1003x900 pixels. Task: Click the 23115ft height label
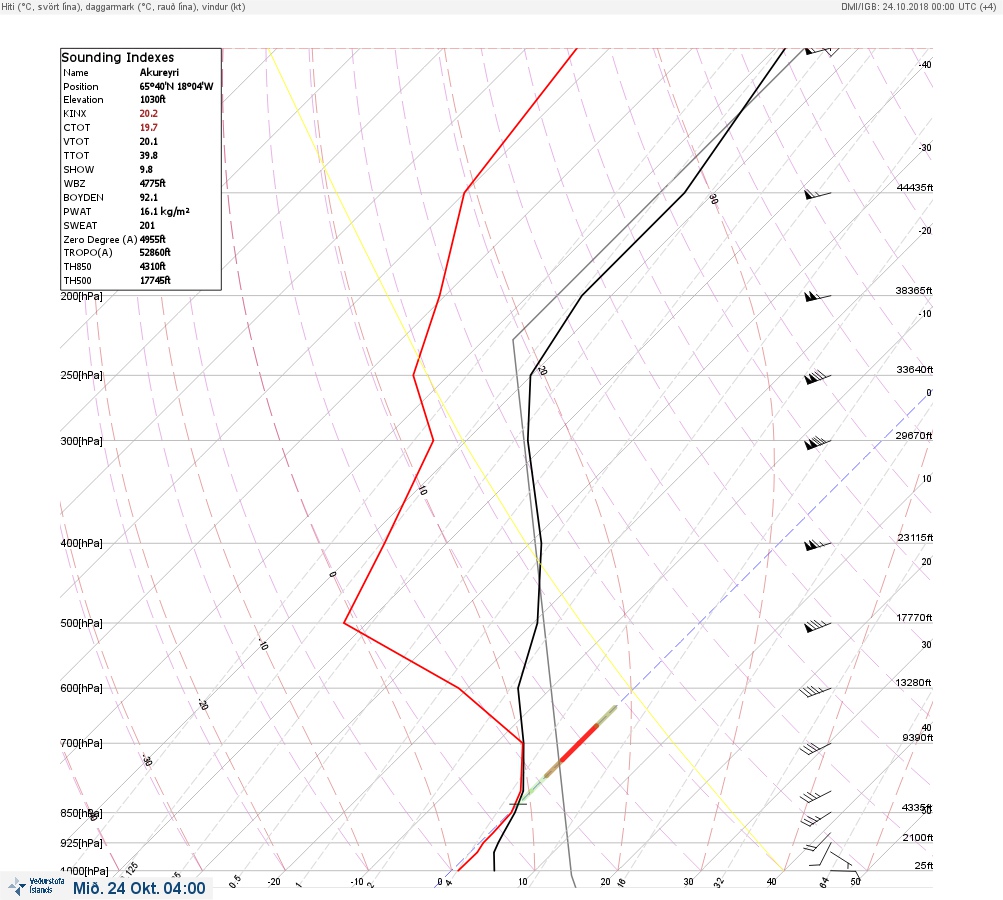coord(915,537)
